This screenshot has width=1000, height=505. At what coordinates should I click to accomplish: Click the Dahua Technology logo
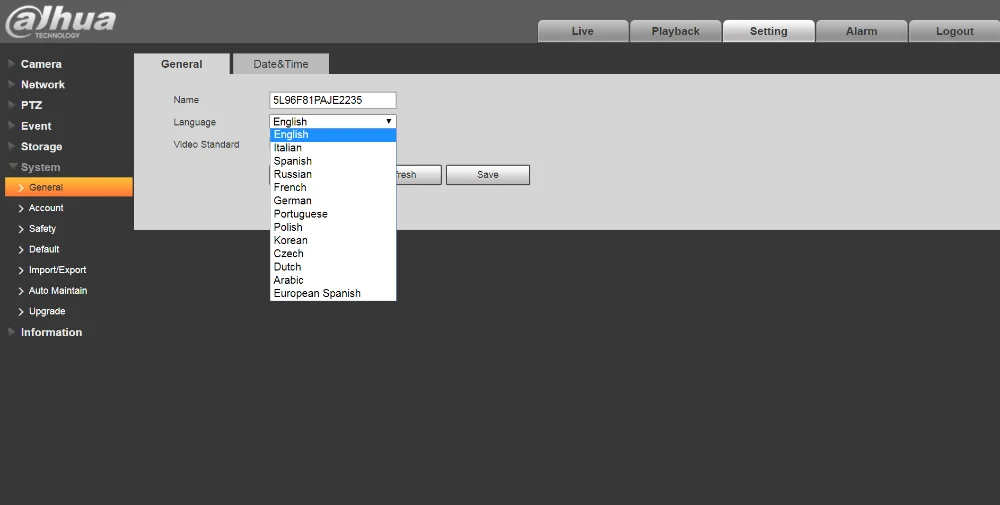pyautogui.click(x=61, y=22)
